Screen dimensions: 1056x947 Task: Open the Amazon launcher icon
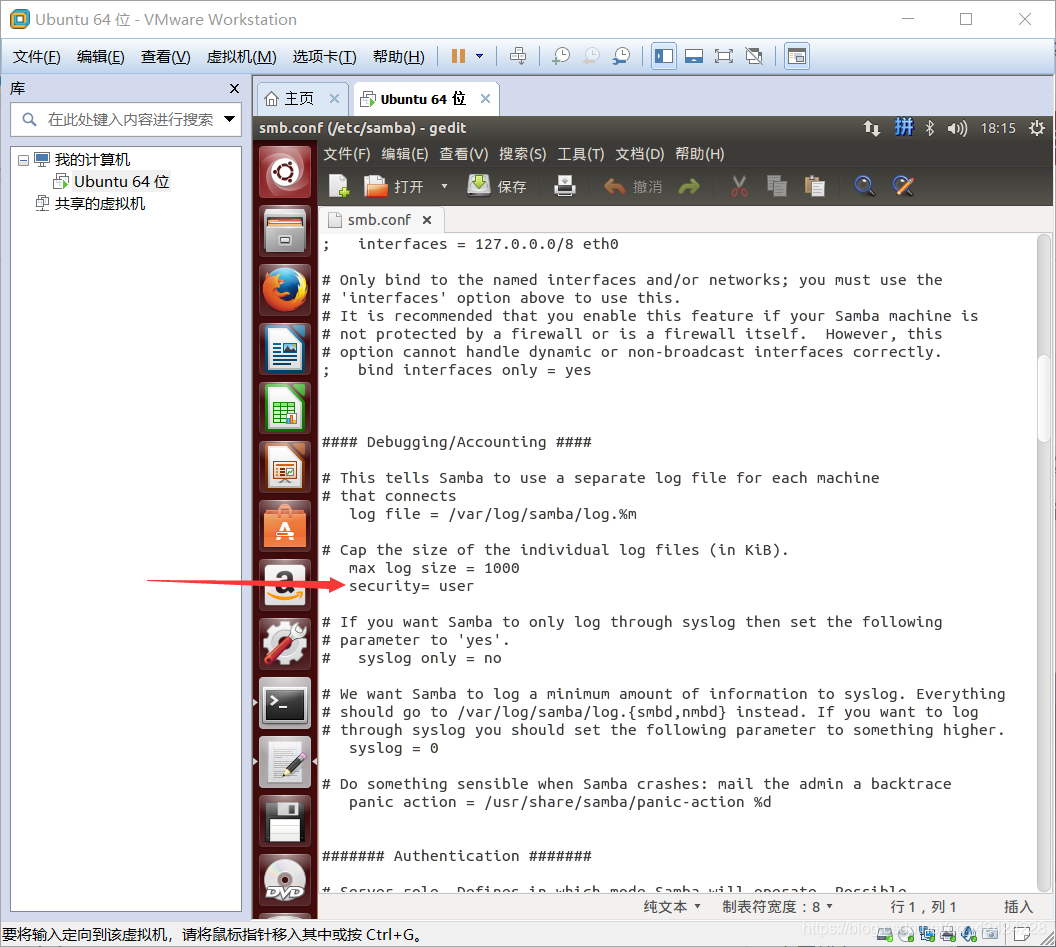[285, 585]
